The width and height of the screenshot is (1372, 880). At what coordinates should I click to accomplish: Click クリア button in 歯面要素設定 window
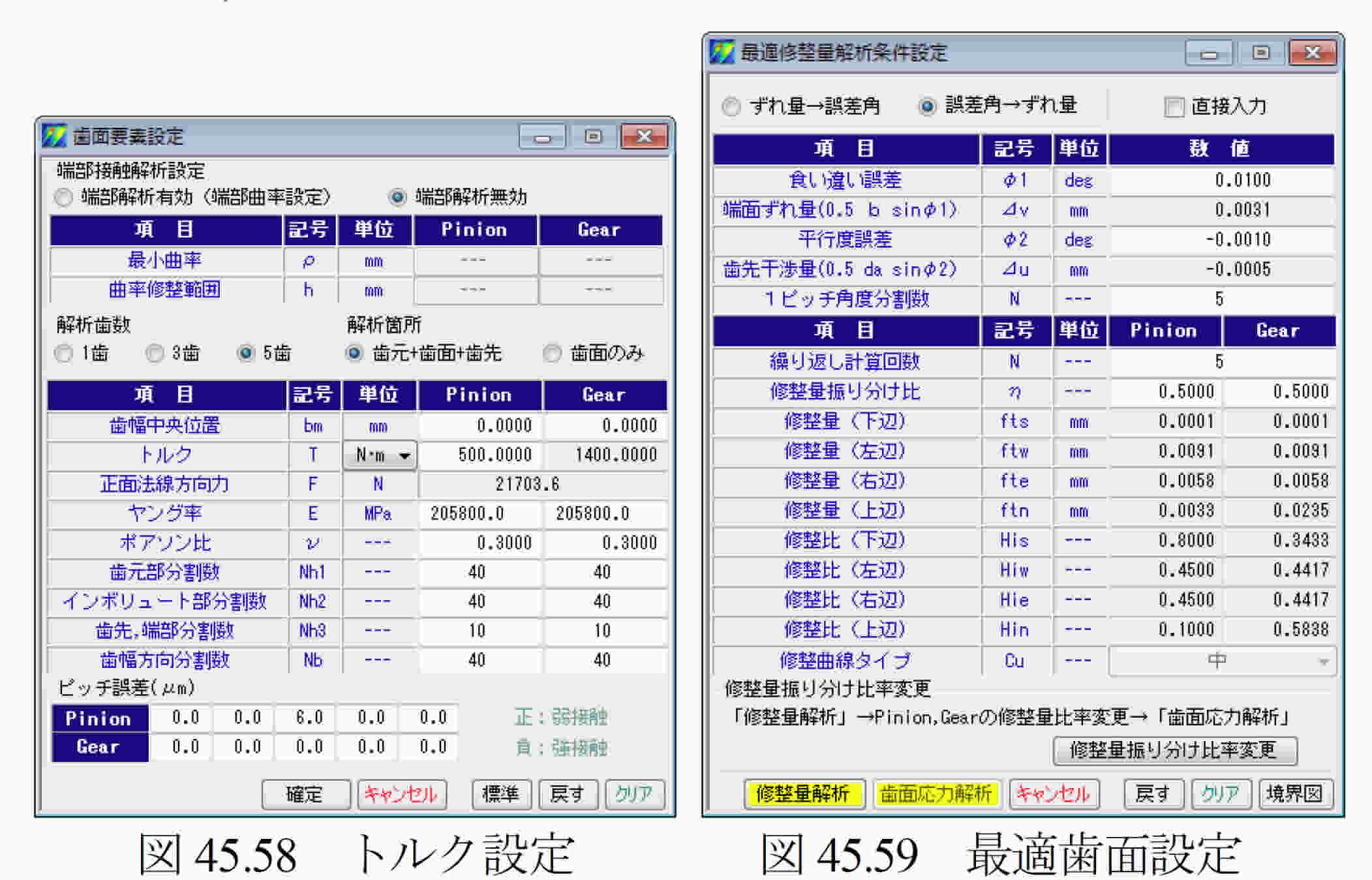[x=634, y=794]
